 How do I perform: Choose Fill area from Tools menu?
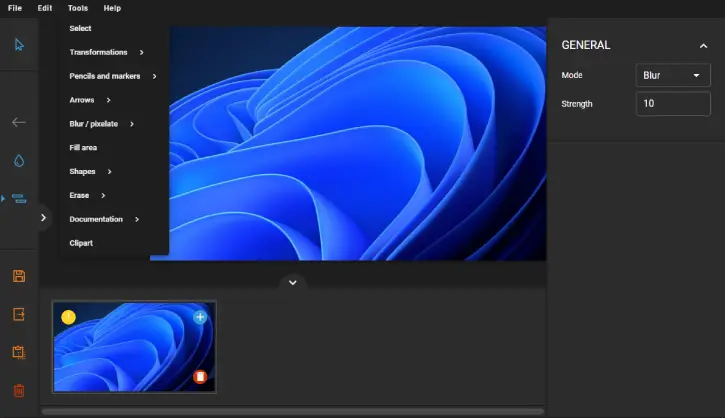click(x=83, y=148)
